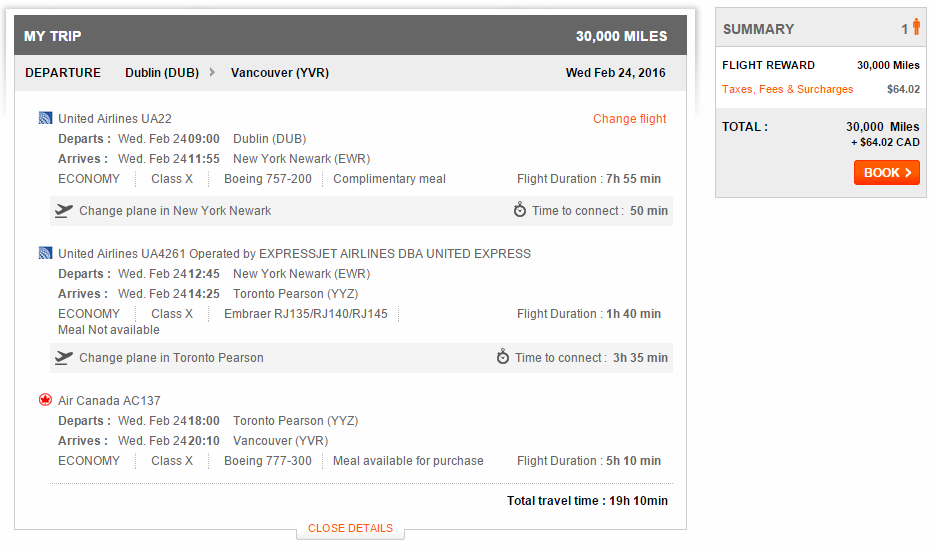The width and height of the screenshot is (932, 548).
Task: Click the plane icon for Toronto Pearson connection
Action: [64, 358]
